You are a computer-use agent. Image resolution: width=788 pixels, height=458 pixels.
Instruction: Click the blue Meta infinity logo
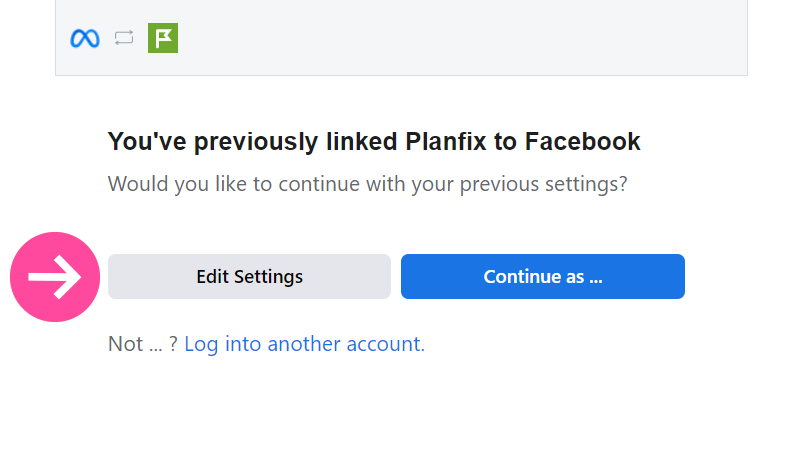tap(85, 38)
